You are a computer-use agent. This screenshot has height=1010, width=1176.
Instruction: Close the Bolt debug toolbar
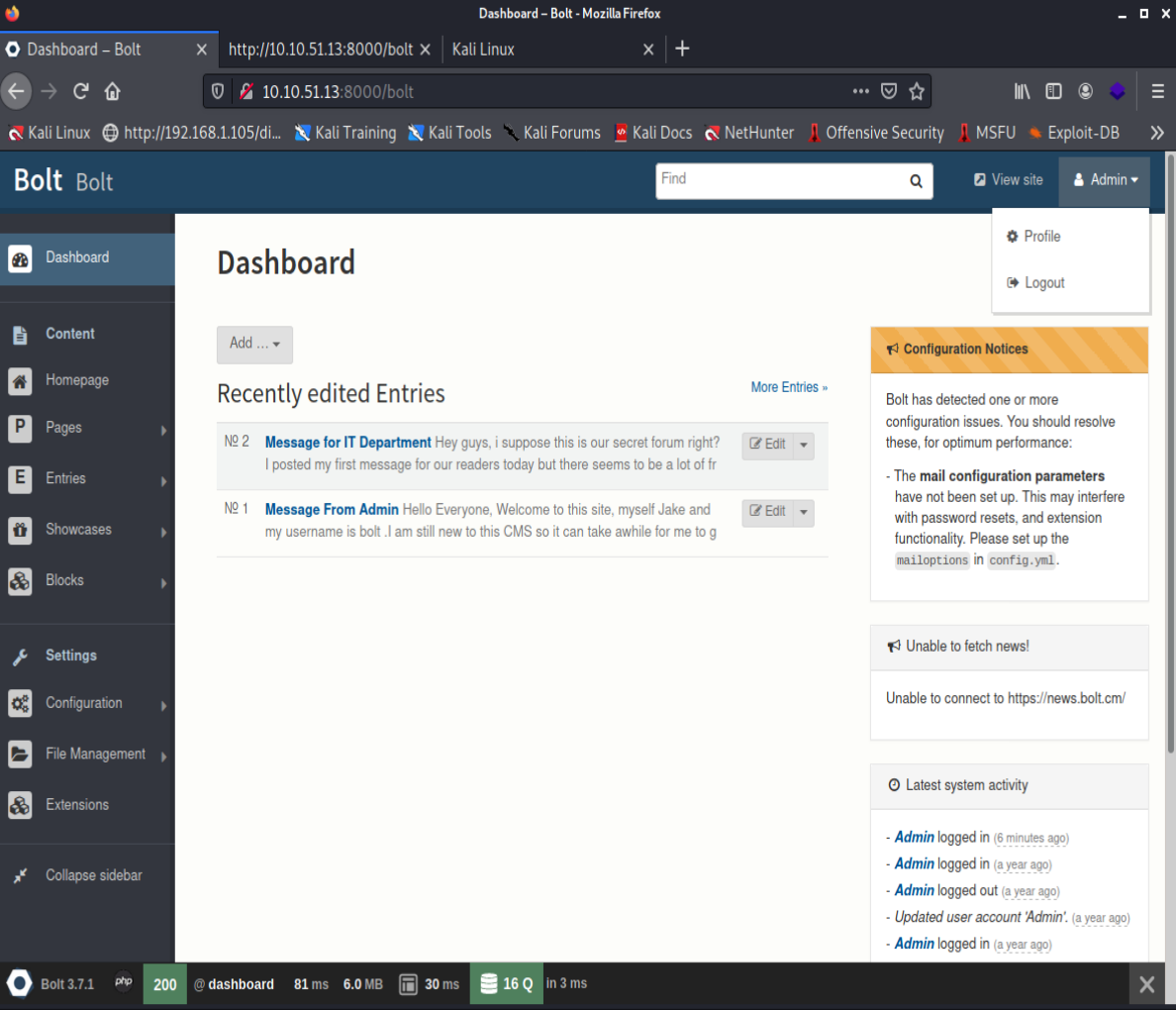click(1146, 984)
